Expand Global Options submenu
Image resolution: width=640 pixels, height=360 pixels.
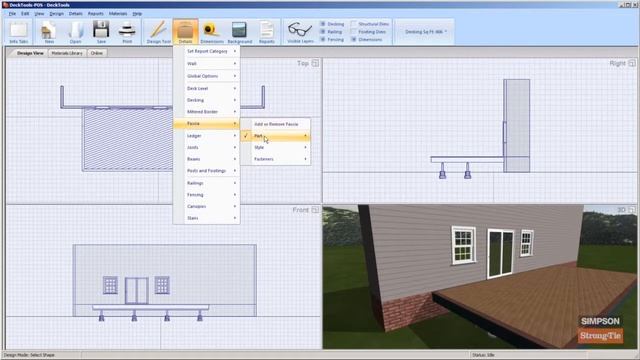coord(207,76)
